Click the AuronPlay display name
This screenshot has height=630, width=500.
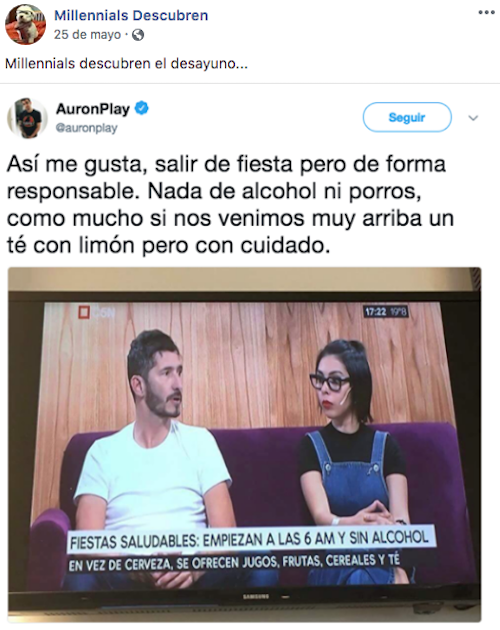coord(93,108)
